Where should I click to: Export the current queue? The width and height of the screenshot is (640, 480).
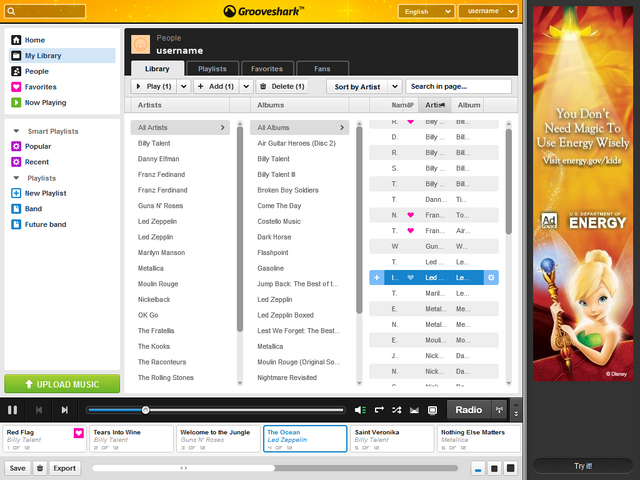click(x=64, y=468)
